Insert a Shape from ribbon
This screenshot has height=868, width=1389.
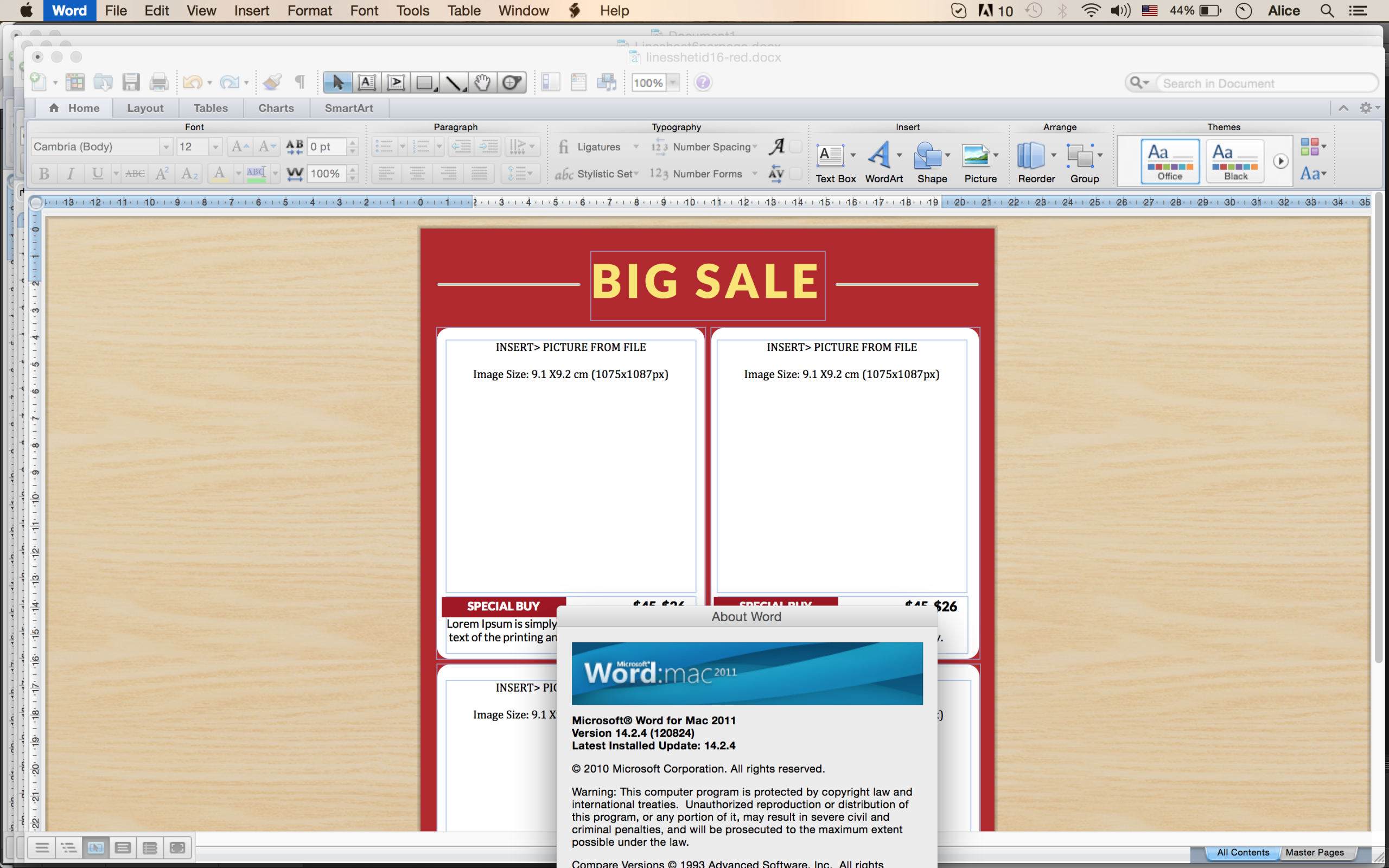coord(932,163)
